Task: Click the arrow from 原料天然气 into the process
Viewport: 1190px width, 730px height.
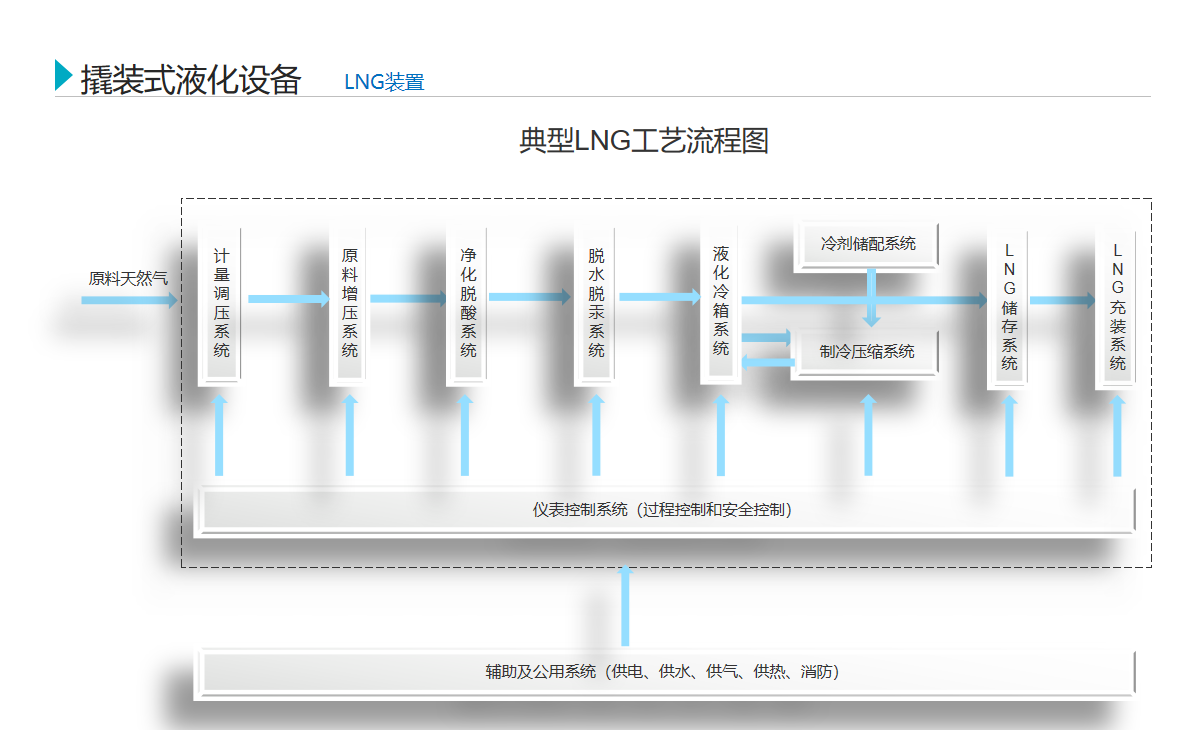Action: point(129,300)
